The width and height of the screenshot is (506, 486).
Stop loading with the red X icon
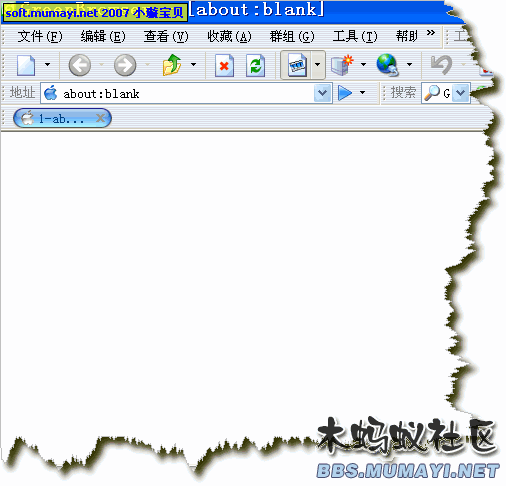[x=224, y=65]
